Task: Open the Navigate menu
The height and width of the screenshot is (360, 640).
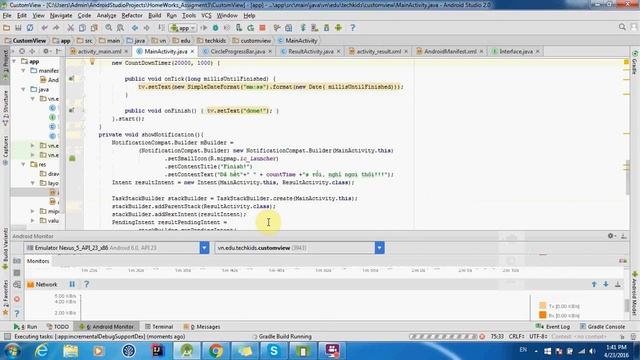Action: click(x=61, y=16)
